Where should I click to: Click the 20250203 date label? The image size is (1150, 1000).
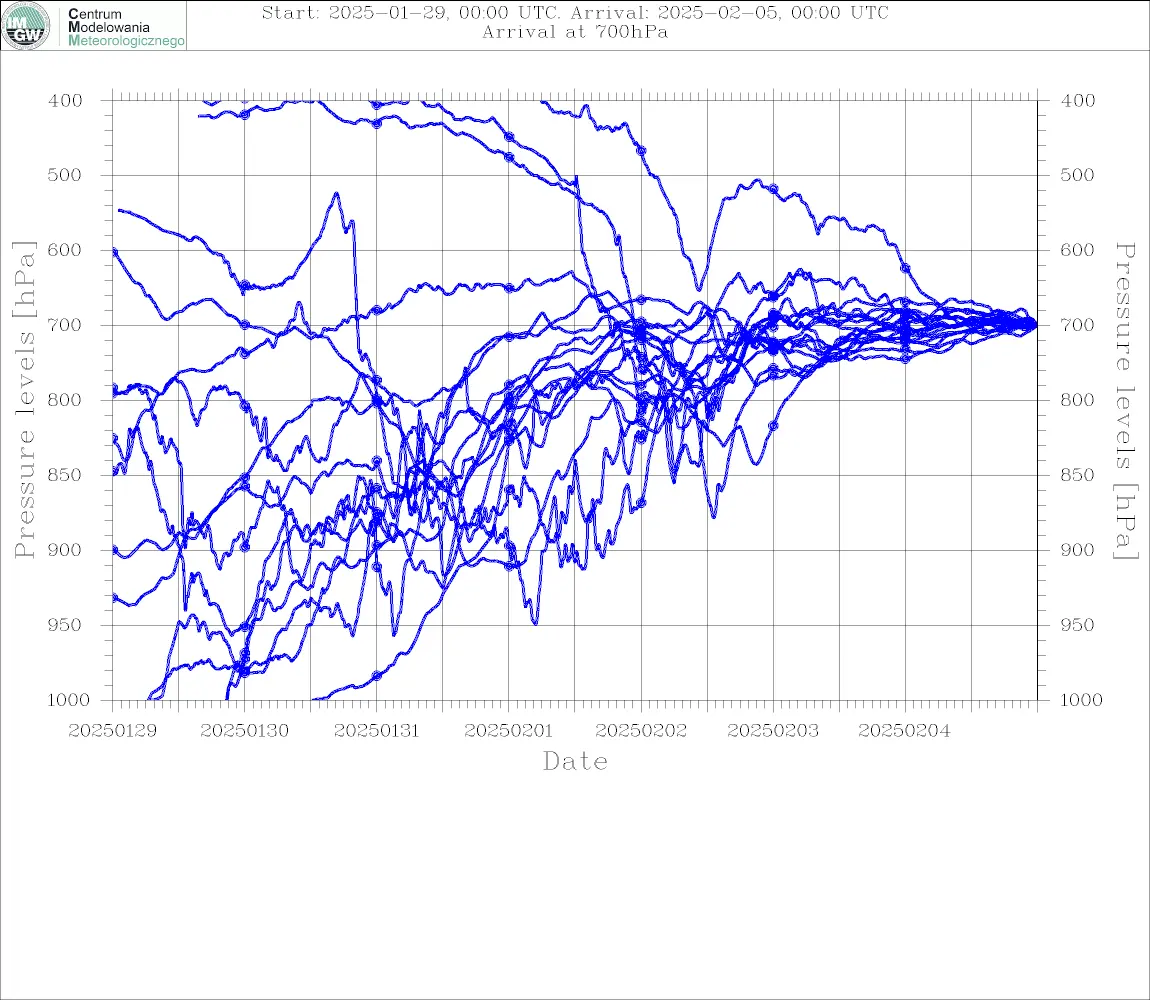(x=773, y=731)
